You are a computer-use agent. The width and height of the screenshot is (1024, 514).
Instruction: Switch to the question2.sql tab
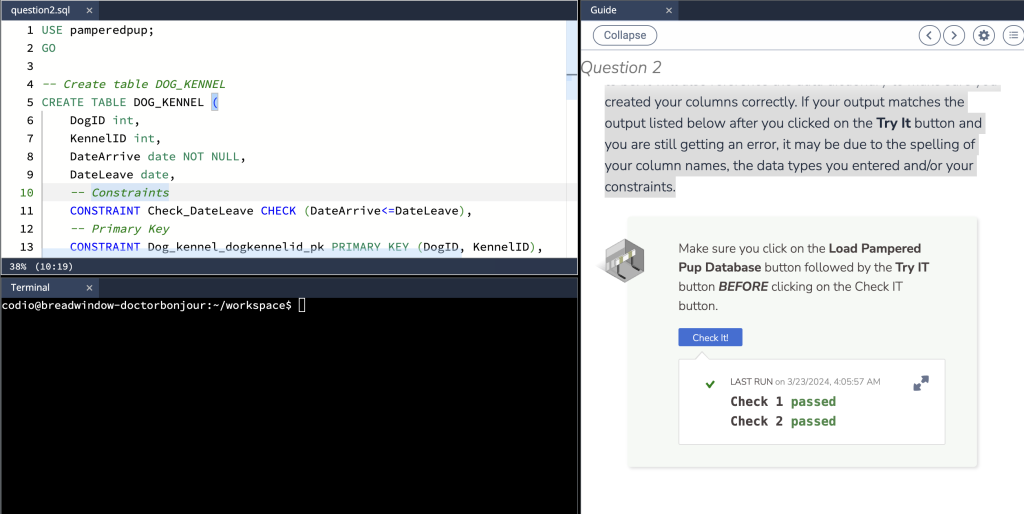(x=42, y=10)
